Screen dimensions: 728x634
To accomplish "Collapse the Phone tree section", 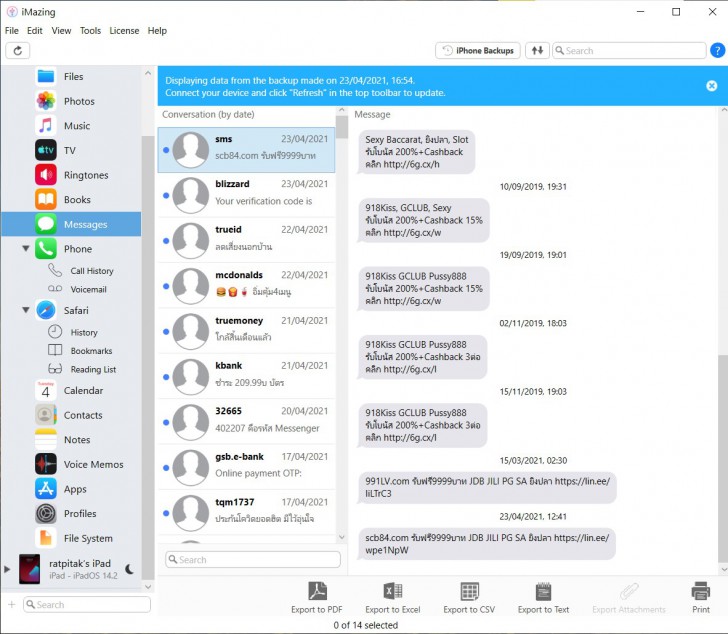I will 26,248.
